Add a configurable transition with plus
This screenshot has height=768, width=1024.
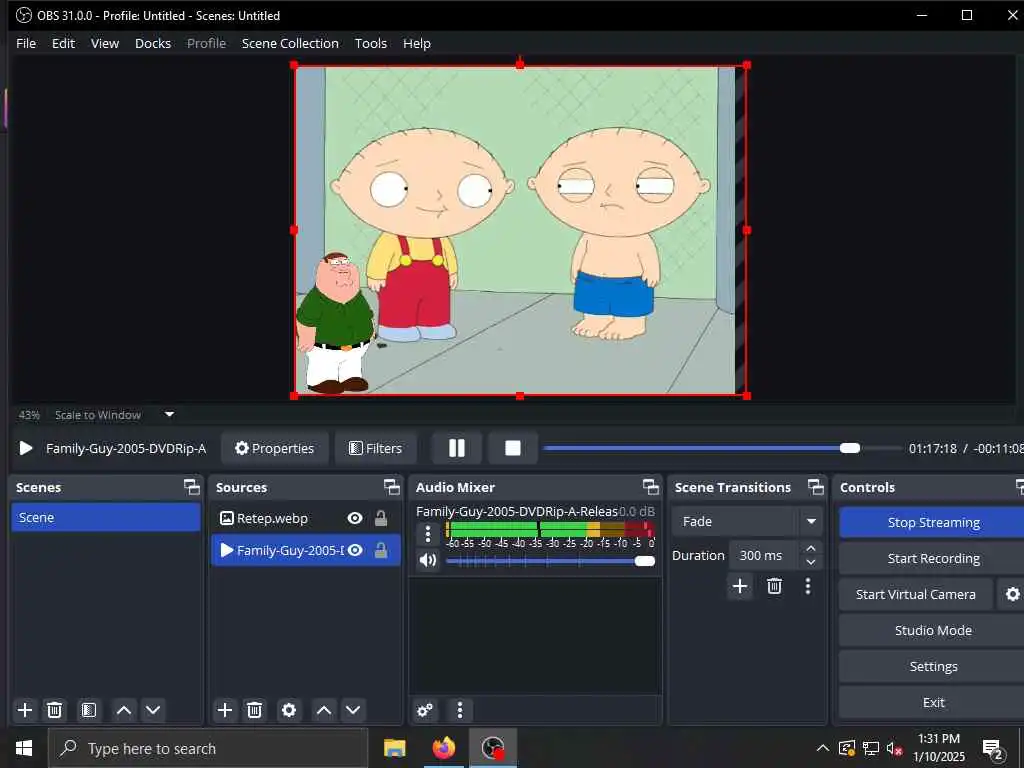pyautogui.click(x=740, y=586)
